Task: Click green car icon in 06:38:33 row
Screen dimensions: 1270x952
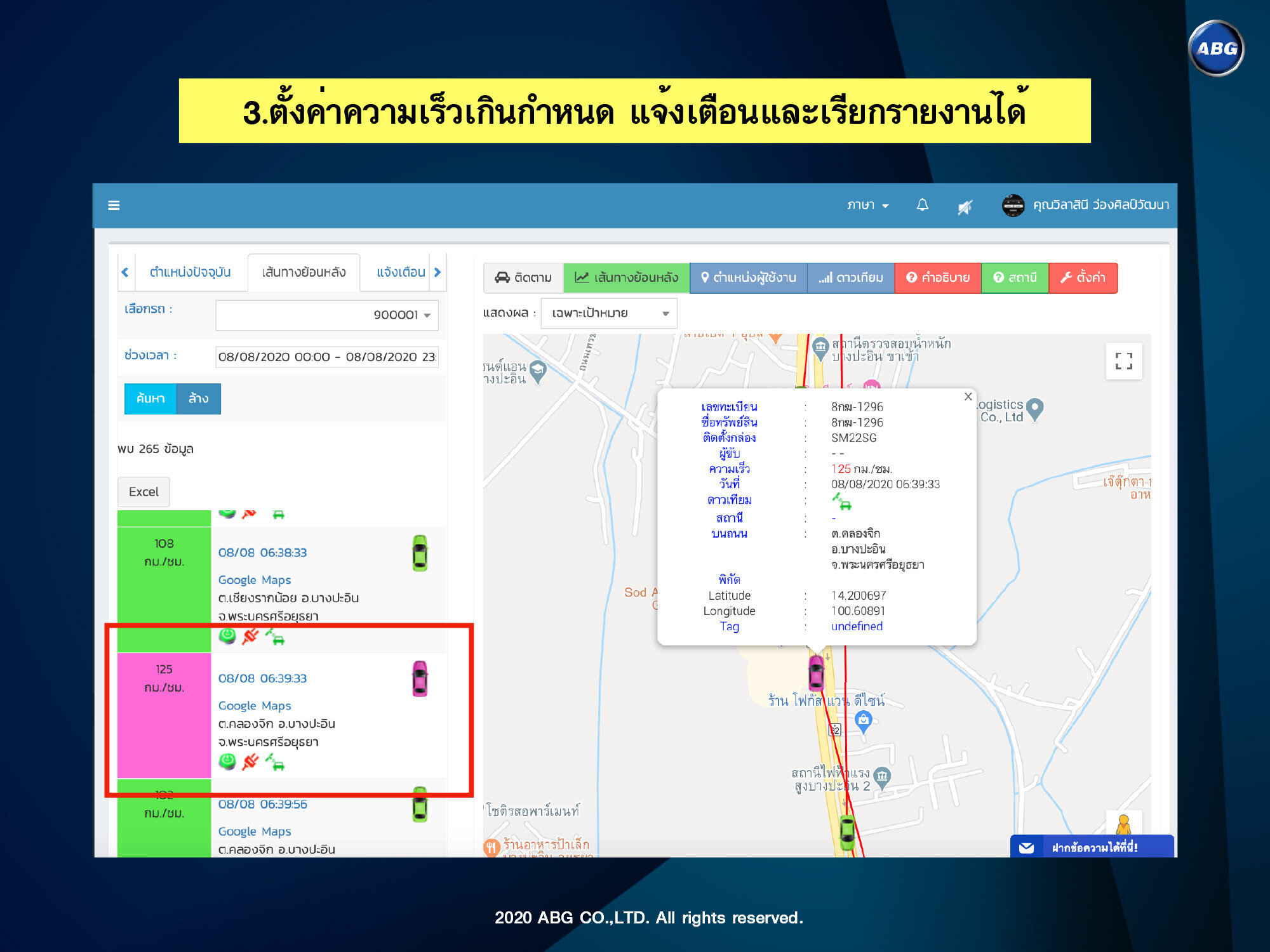Action: 420,553
